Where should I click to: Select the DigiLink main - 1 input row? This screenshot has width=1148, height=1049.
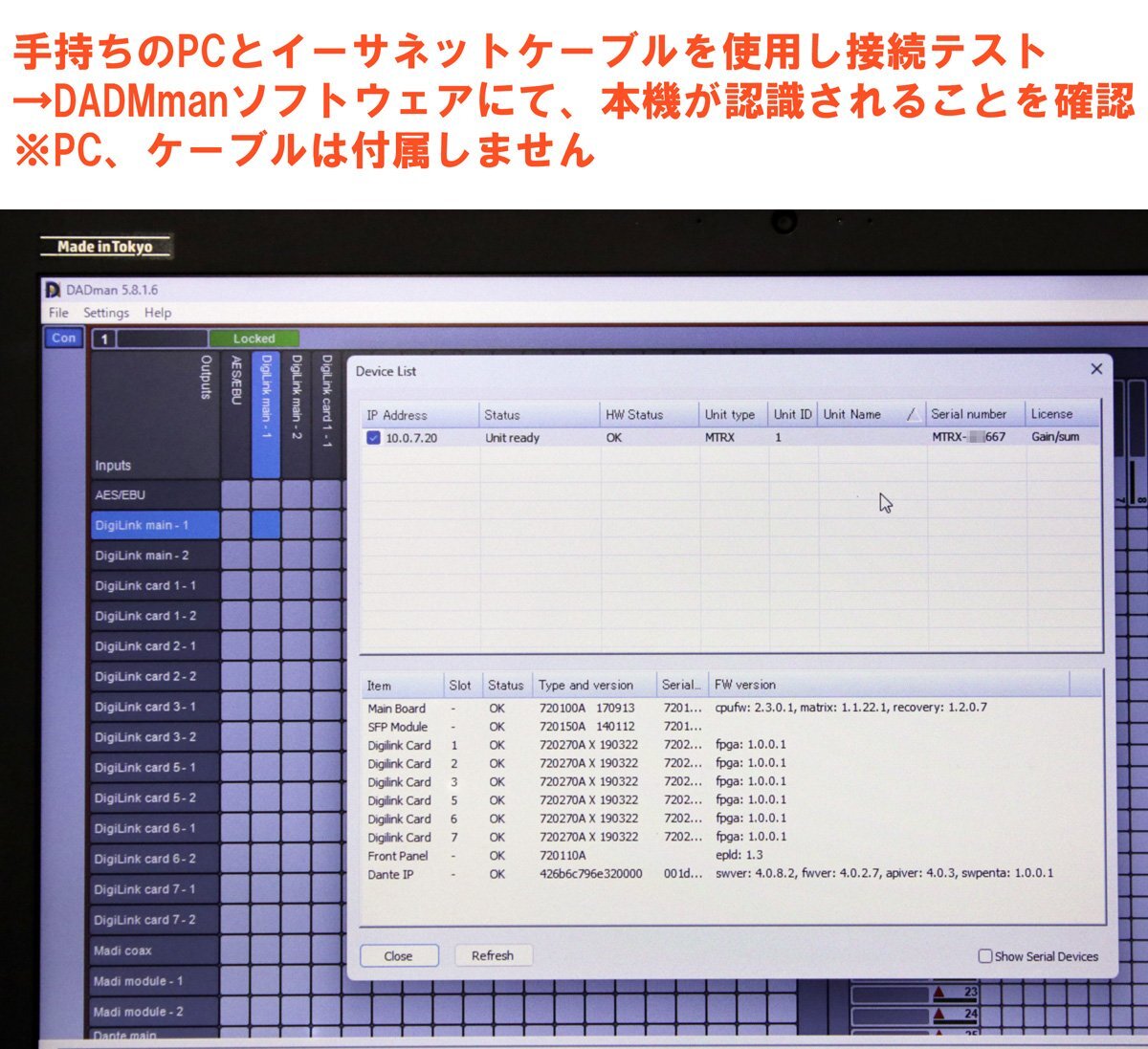coord(155,525)
